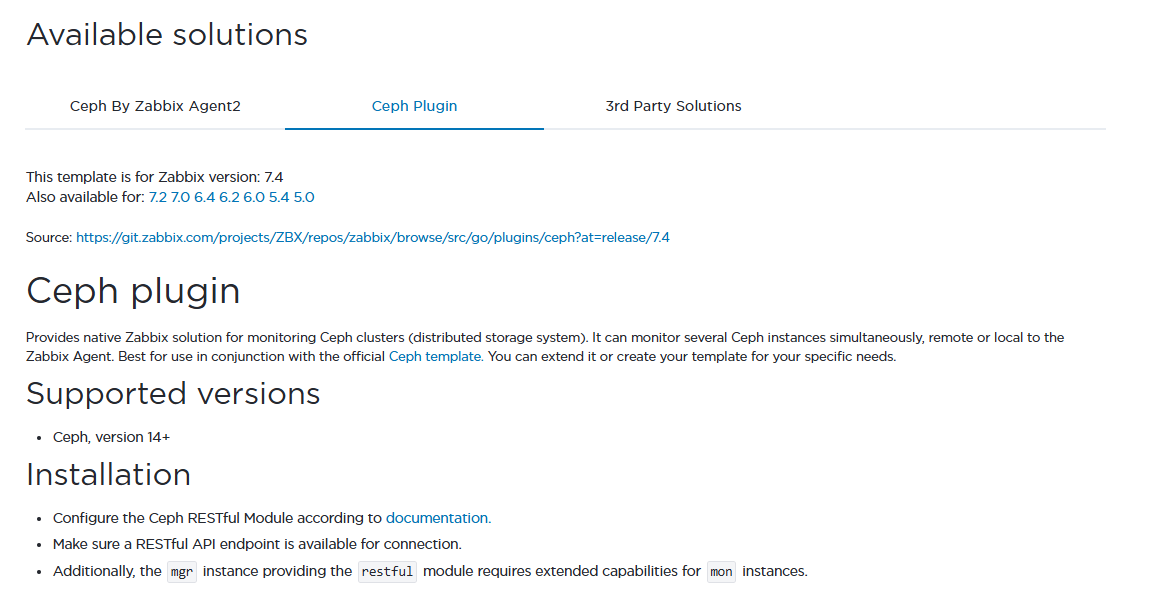This screenshot has height=591, width=1149.
Task: Open the 6.2 version link
Action: (229, 197)
